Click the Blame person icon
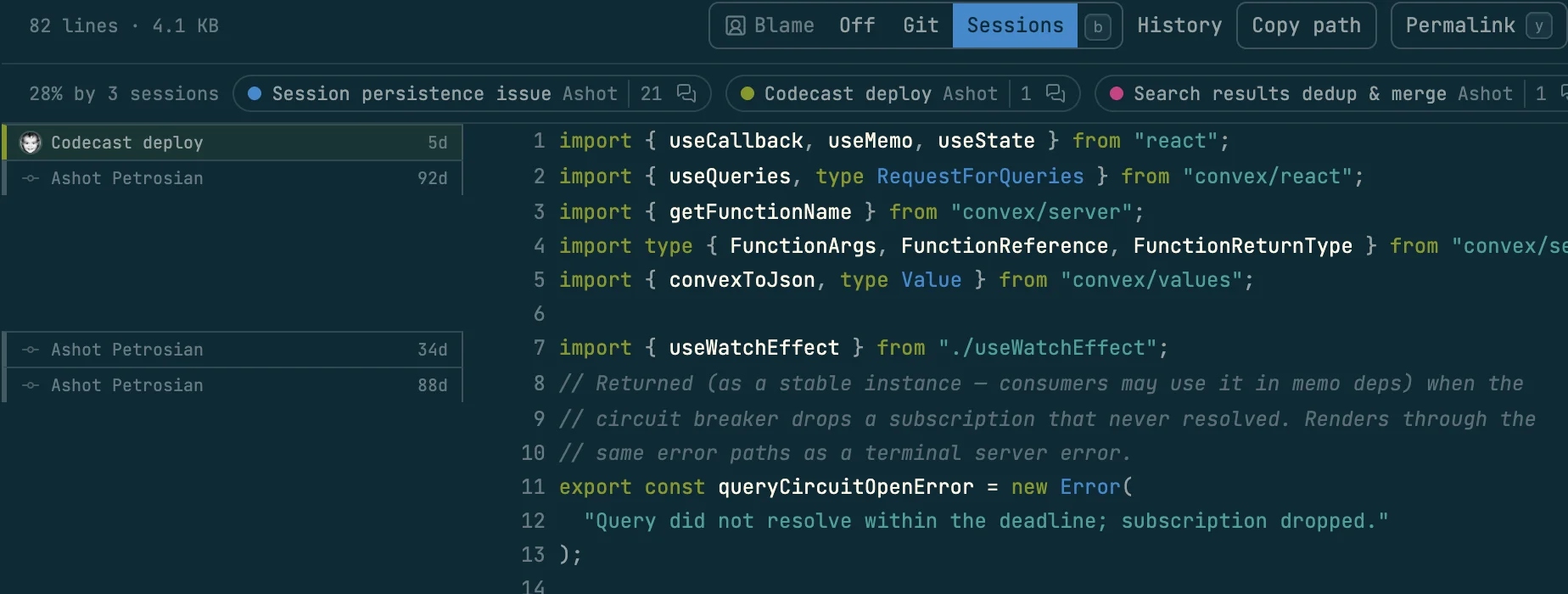The height and width of the screenshot is (594, 1568). (735, 25)
